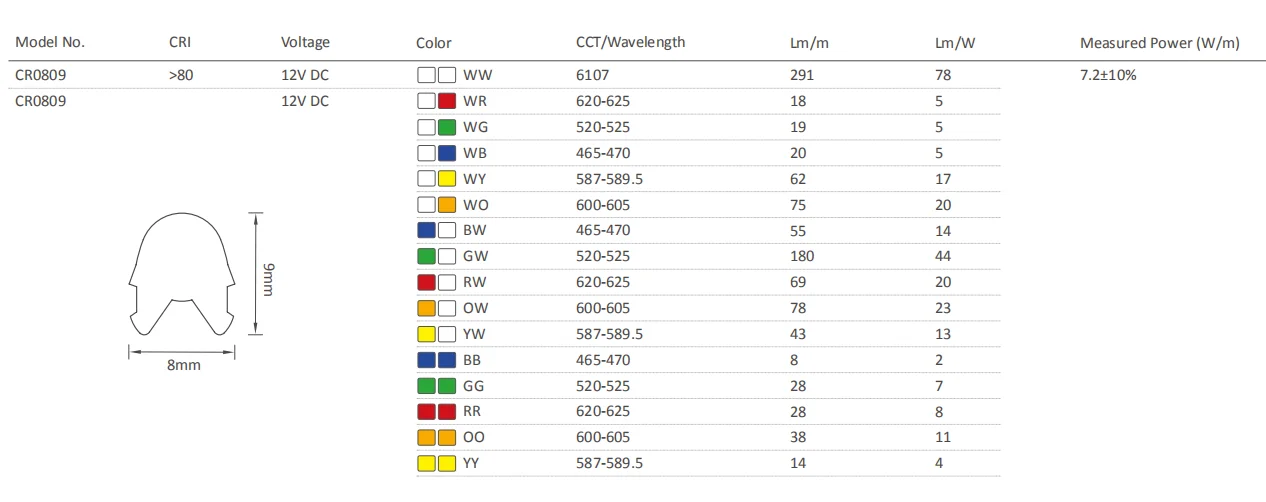Screen dimensions: 1266x502
Task: Pick the orange swatch in the OW row
Action: pos(426,308)
